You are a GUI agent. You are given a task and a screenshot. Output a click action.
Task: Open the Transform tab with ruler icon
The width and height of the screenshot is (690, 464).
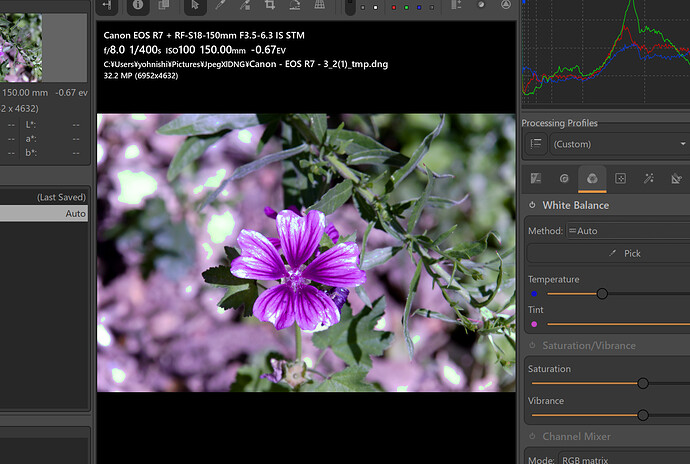pyautogui.click(x=677, y=179)
